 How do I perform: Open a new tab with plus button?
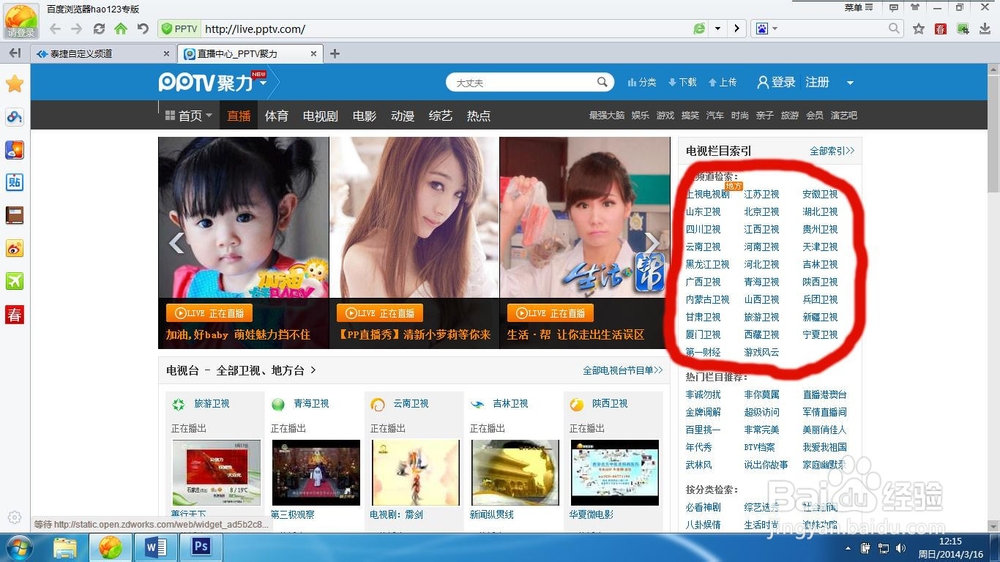click(x=335, y=54)
